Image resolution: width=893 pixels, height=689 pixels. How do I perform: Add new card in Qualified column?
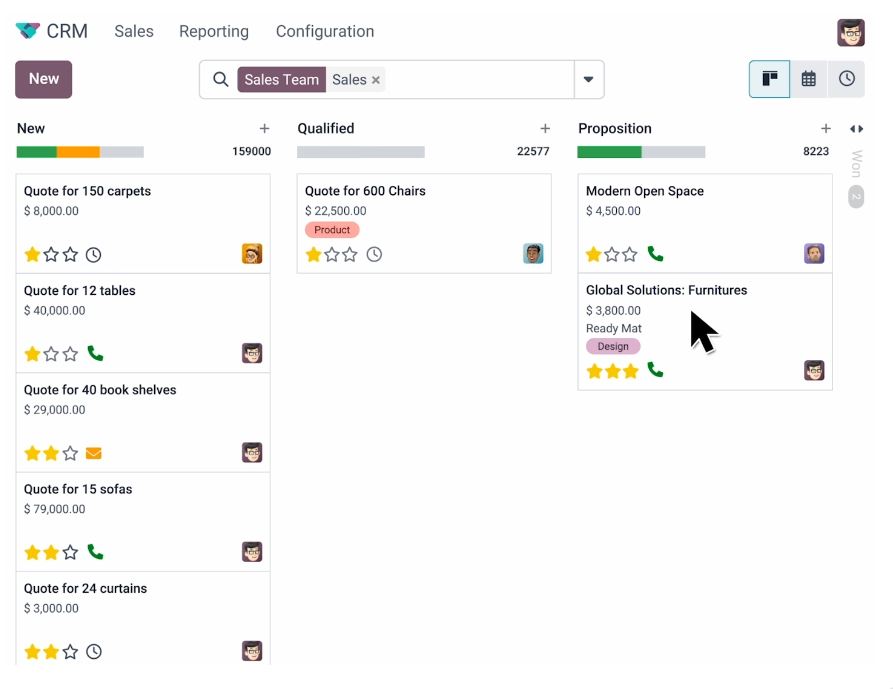545,129
